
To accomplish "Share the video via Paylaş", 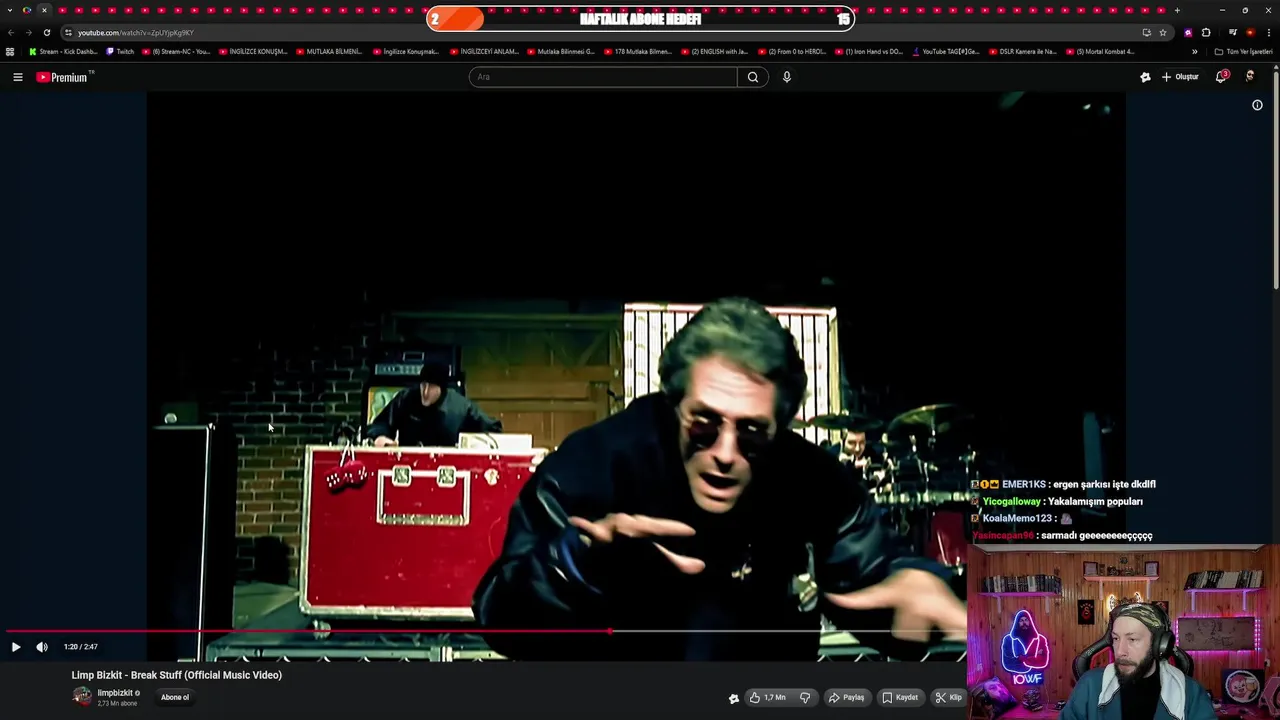I will (x=846, y=697).
